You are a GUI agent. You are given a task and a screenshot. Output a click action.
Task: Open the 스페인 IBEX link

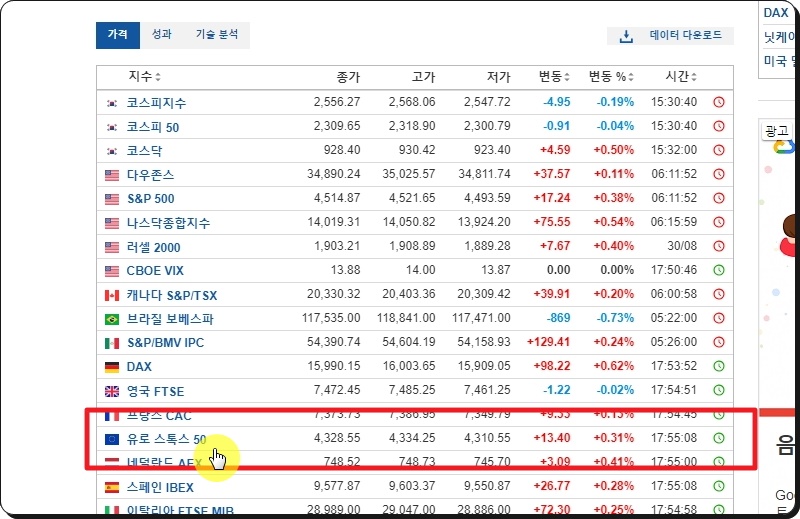(160, 487)
